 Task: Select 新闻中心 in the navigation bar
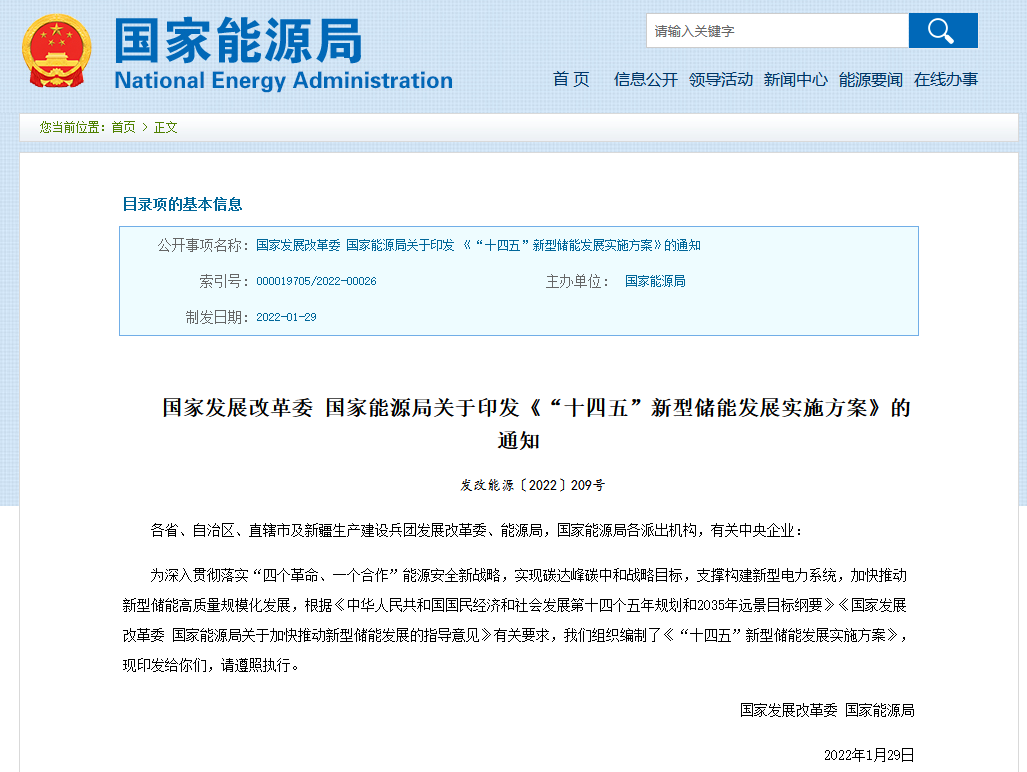795,80
